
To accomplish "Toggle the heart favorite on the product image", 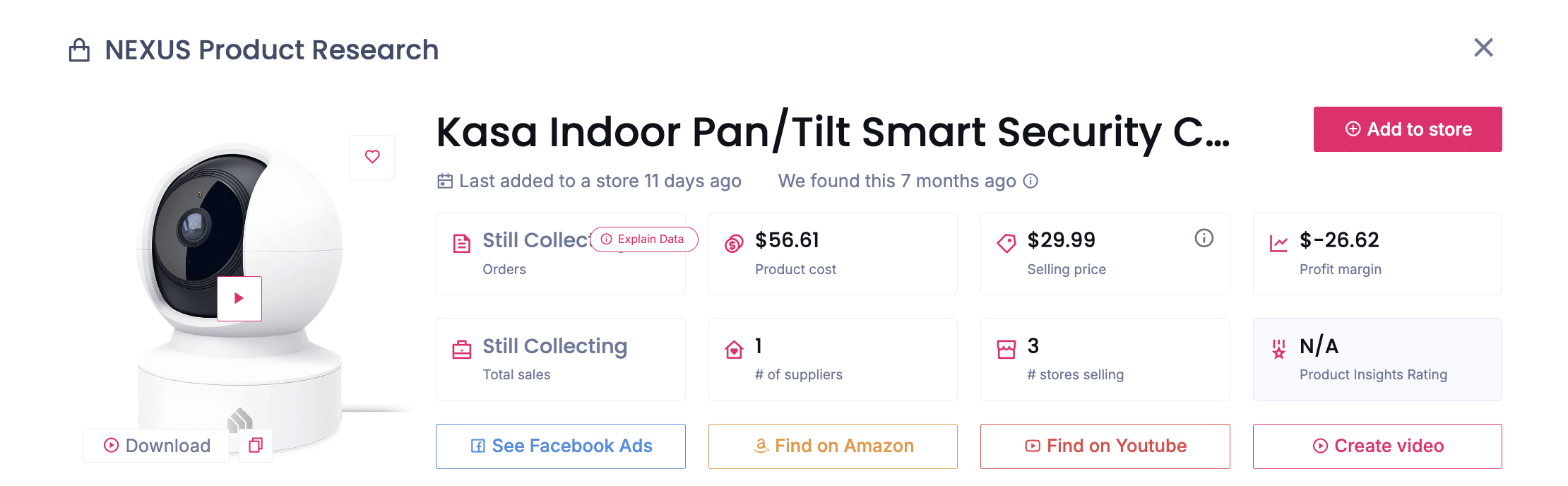I will coord(372,157).
